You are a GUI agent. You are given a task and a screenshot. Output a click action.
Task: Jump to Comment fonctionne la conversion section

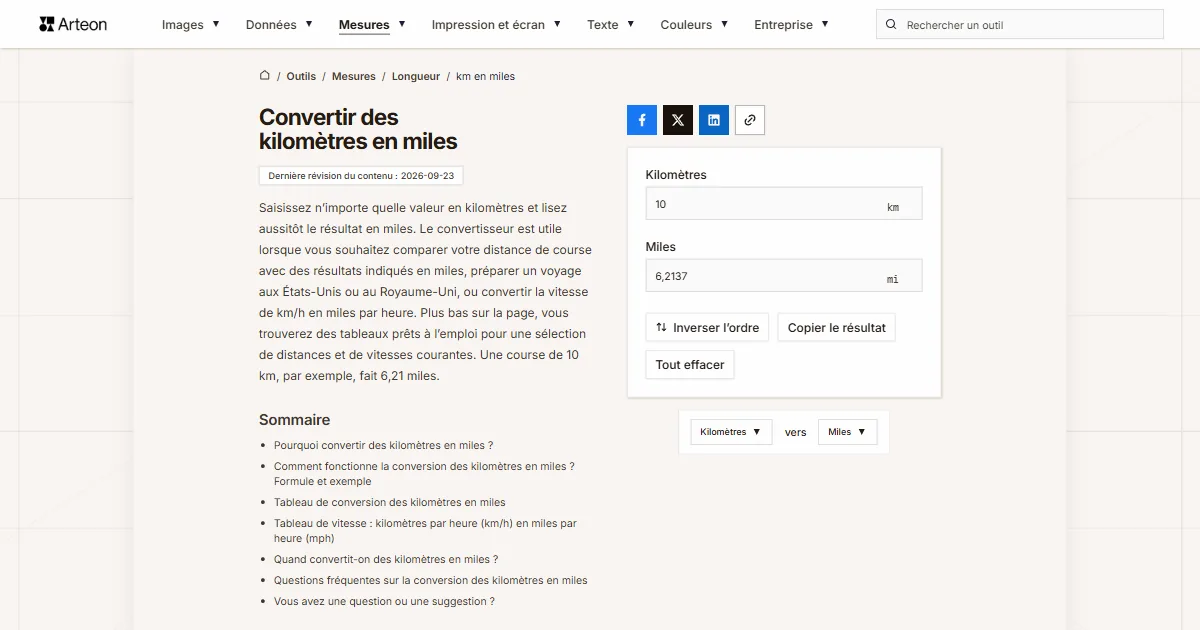point(424,474)
